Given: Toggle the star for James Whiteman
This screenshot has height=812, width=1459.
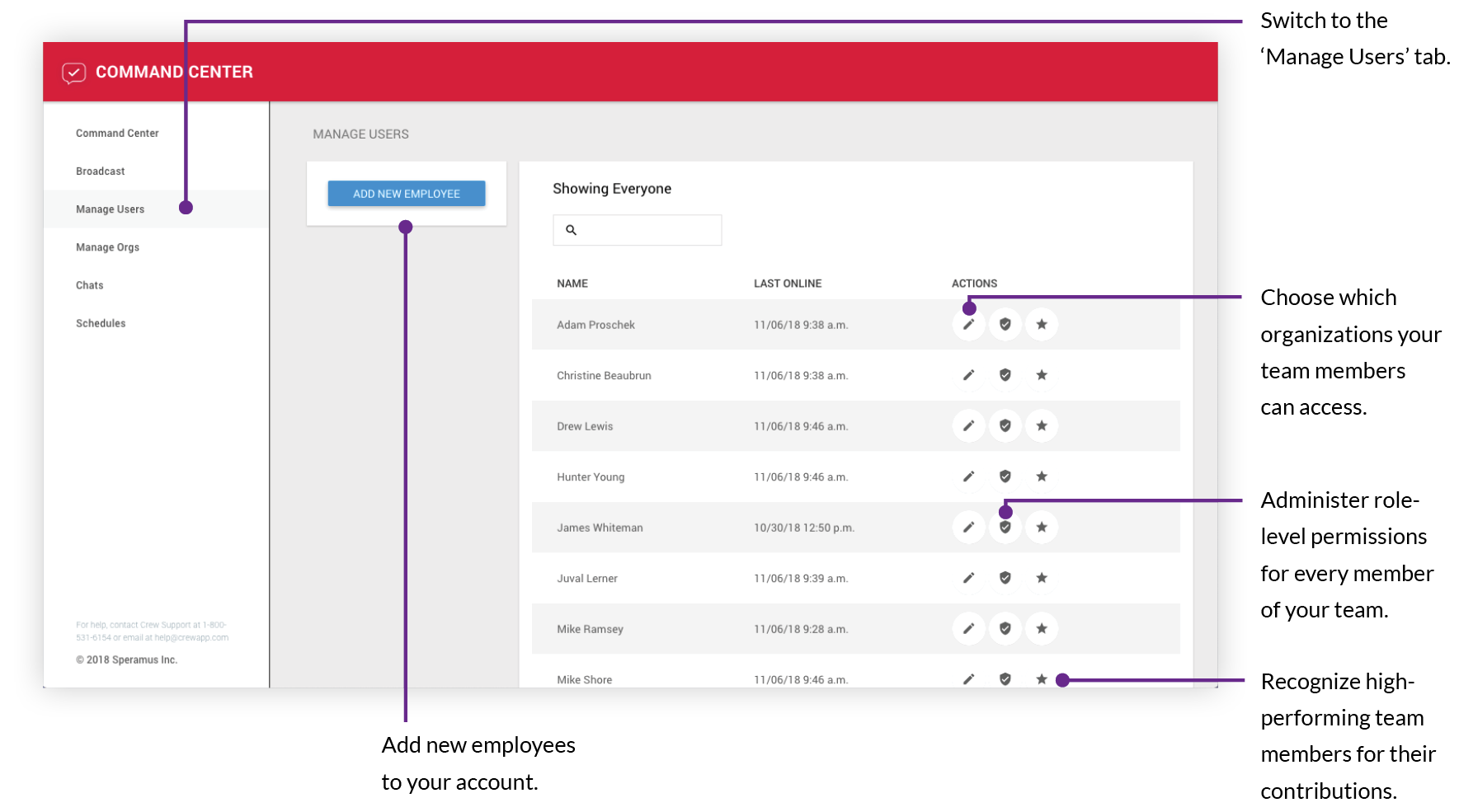Looking at the screenshot, I should click(x=1041, y=527).
